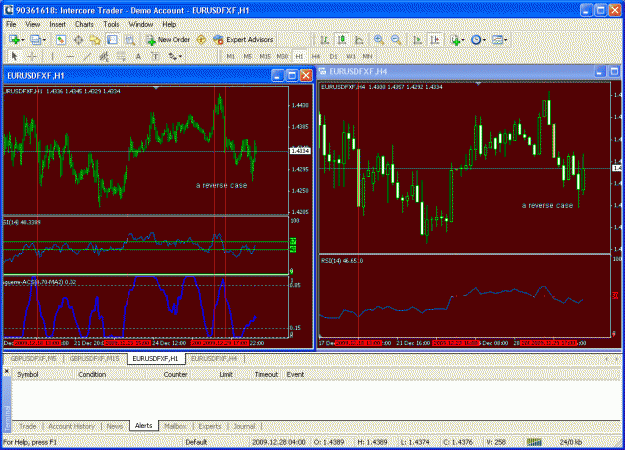Select the arrow Cursor tool

14,57
